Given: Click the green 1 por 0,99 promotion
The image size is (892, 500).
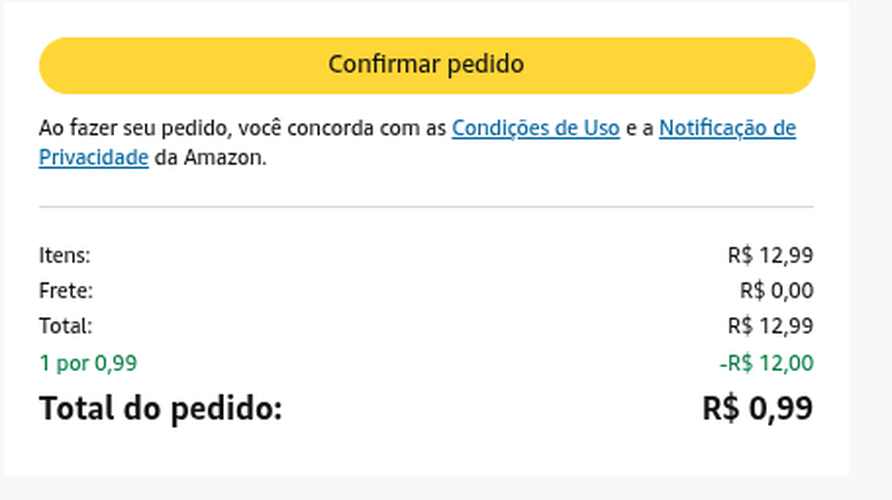Looking at the screenshot, I should coord(88,363).
